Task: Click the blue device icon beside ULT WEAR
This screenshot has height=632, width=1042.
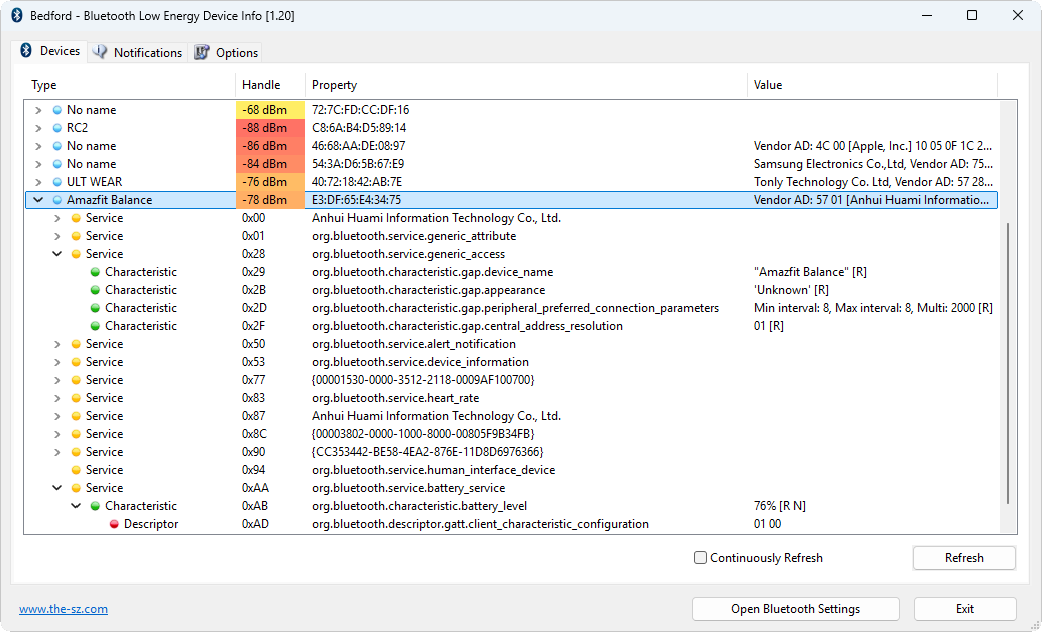Action: pyautogui.click(x=57, y=182)
